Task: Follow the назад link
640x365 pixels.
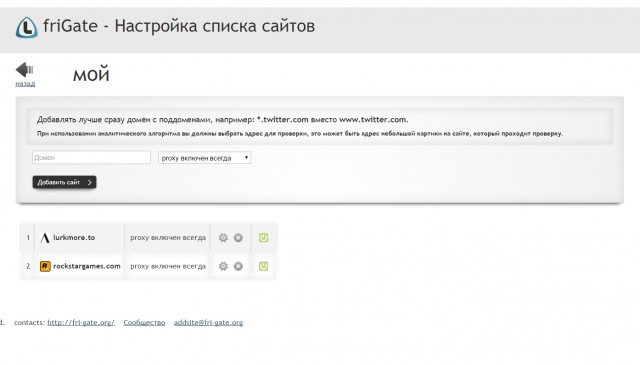Action: (x=25, y=84)
